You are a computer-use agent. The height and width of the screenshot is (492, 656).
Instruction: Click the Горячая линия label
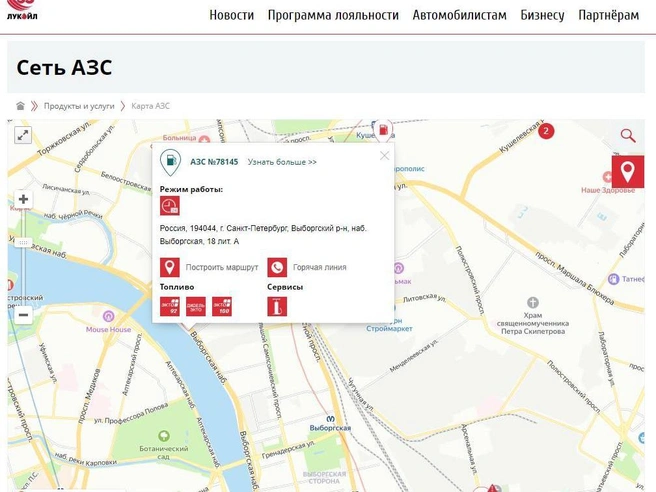pyautogui.click(x=320, y=267)
